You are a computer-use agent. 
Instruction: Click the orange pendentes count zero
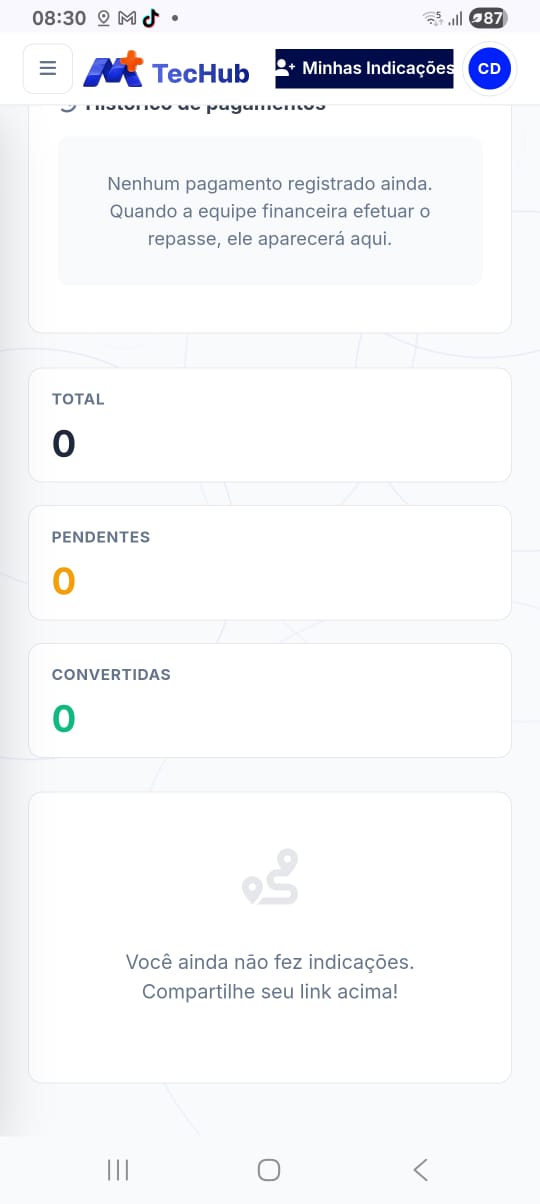pos(64,581)
